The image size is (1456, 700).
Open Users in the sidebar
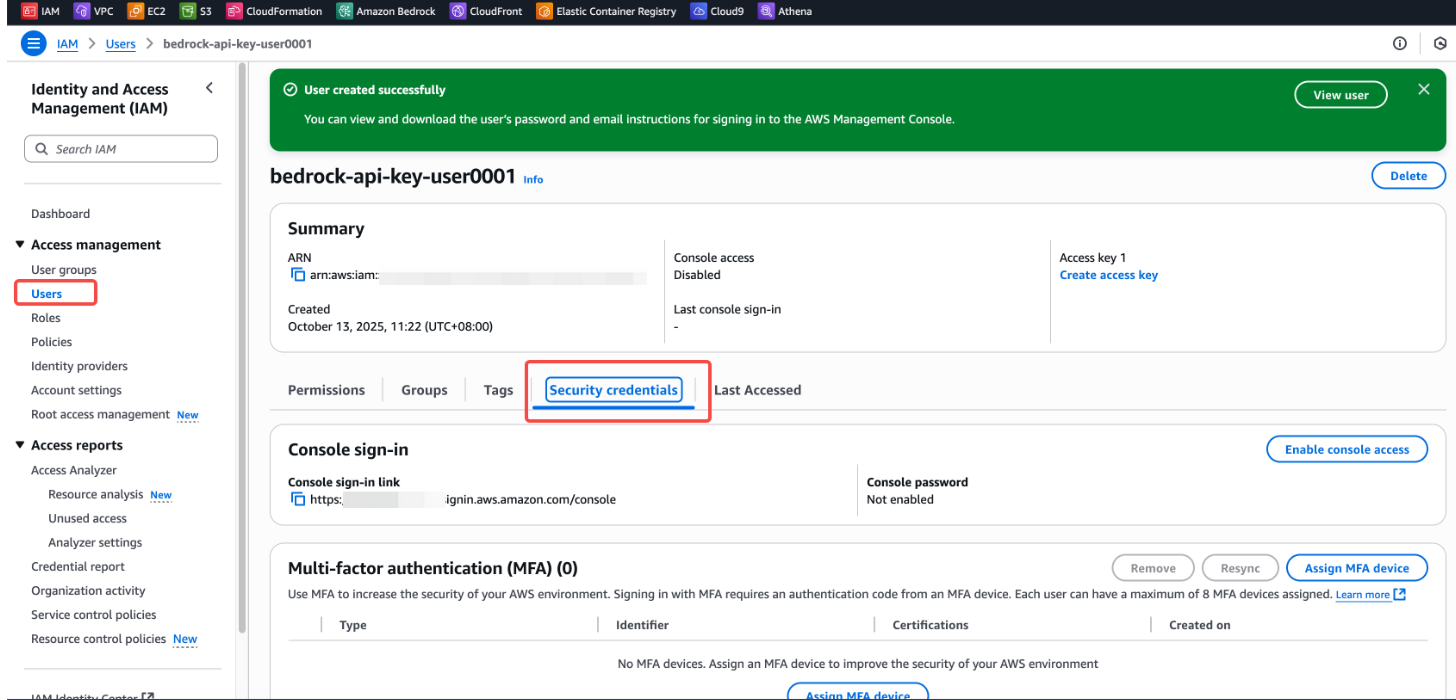pos(46,294)
